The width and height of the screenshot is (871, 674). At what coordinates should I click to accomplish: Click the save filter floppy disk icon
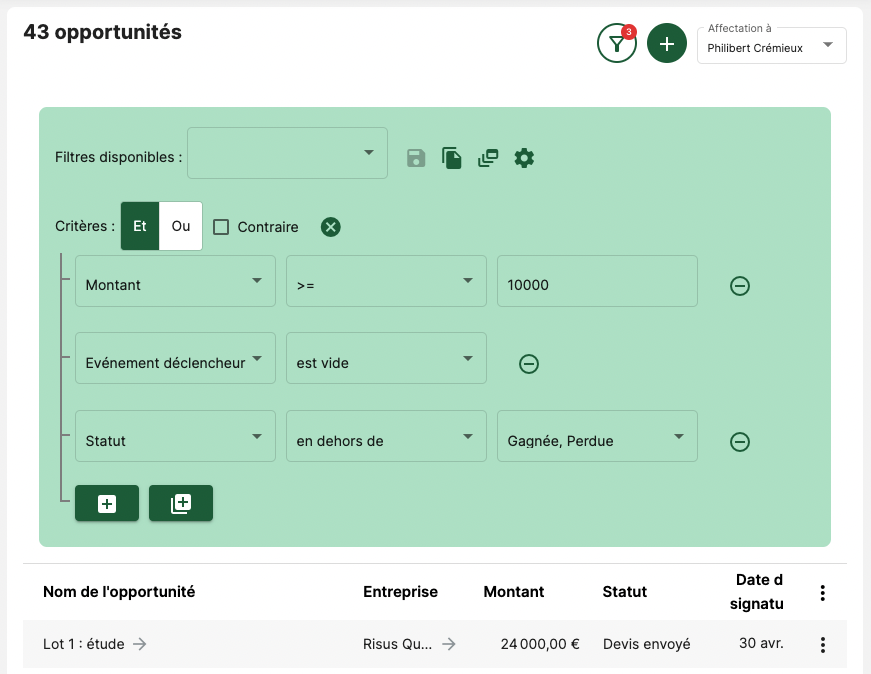[x=416, y=158]
